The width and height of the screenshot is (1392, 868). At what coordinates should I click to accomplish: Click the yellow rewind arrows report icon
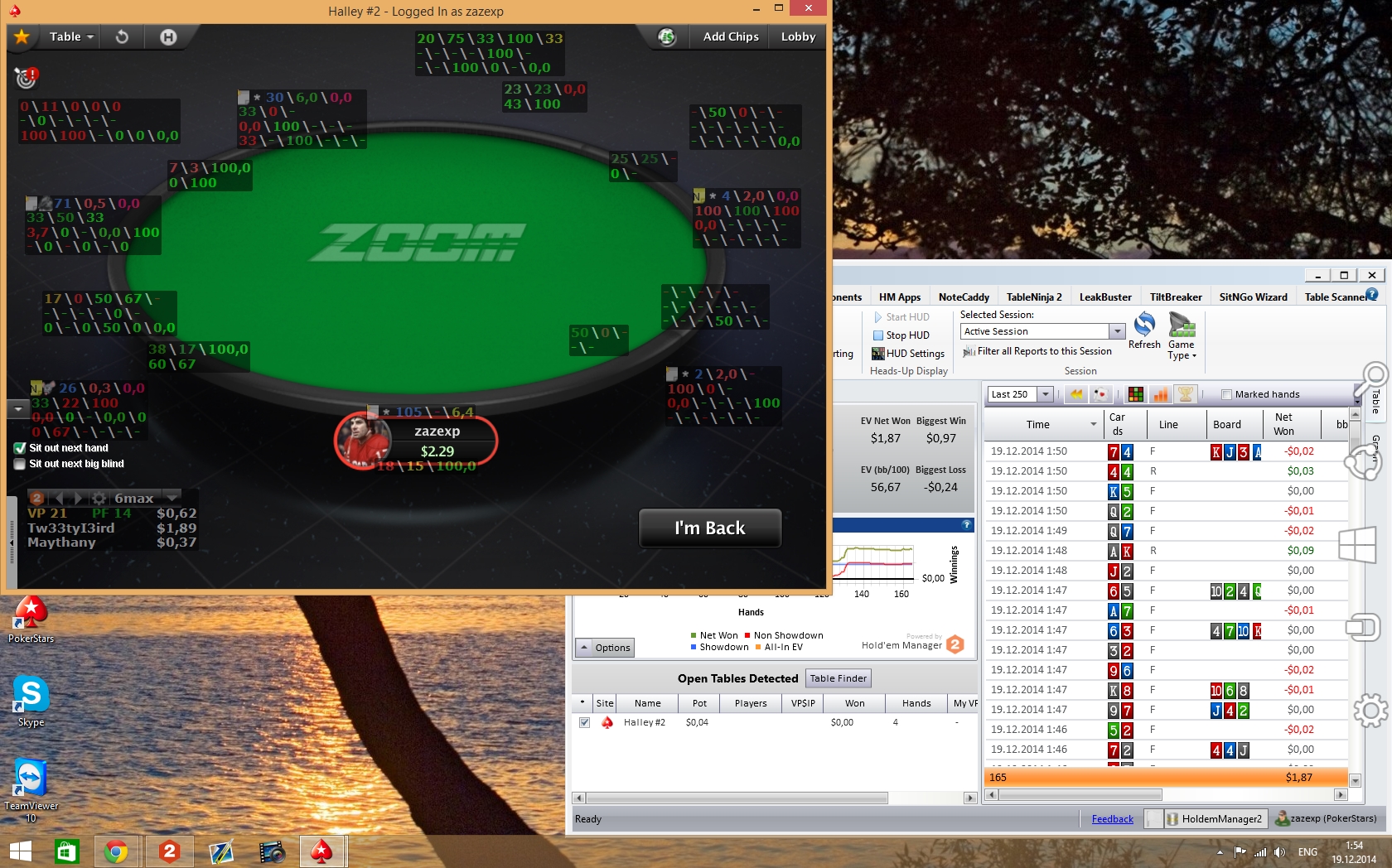(1076, 394)
